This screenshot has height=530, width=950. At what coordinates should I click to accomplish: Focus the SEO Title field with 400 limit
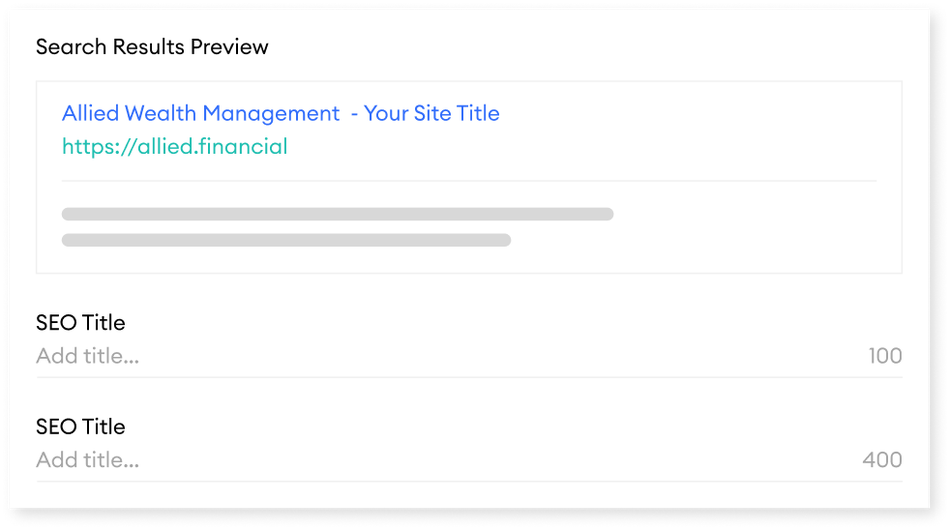click(x=469, y=460)
